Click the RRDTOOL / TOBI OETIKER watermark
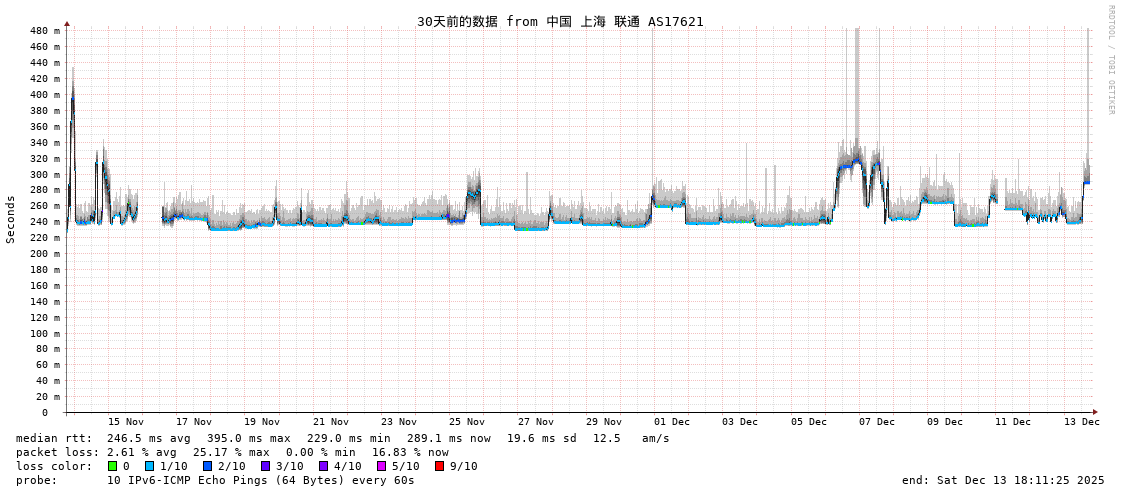 click(1110, 60)
